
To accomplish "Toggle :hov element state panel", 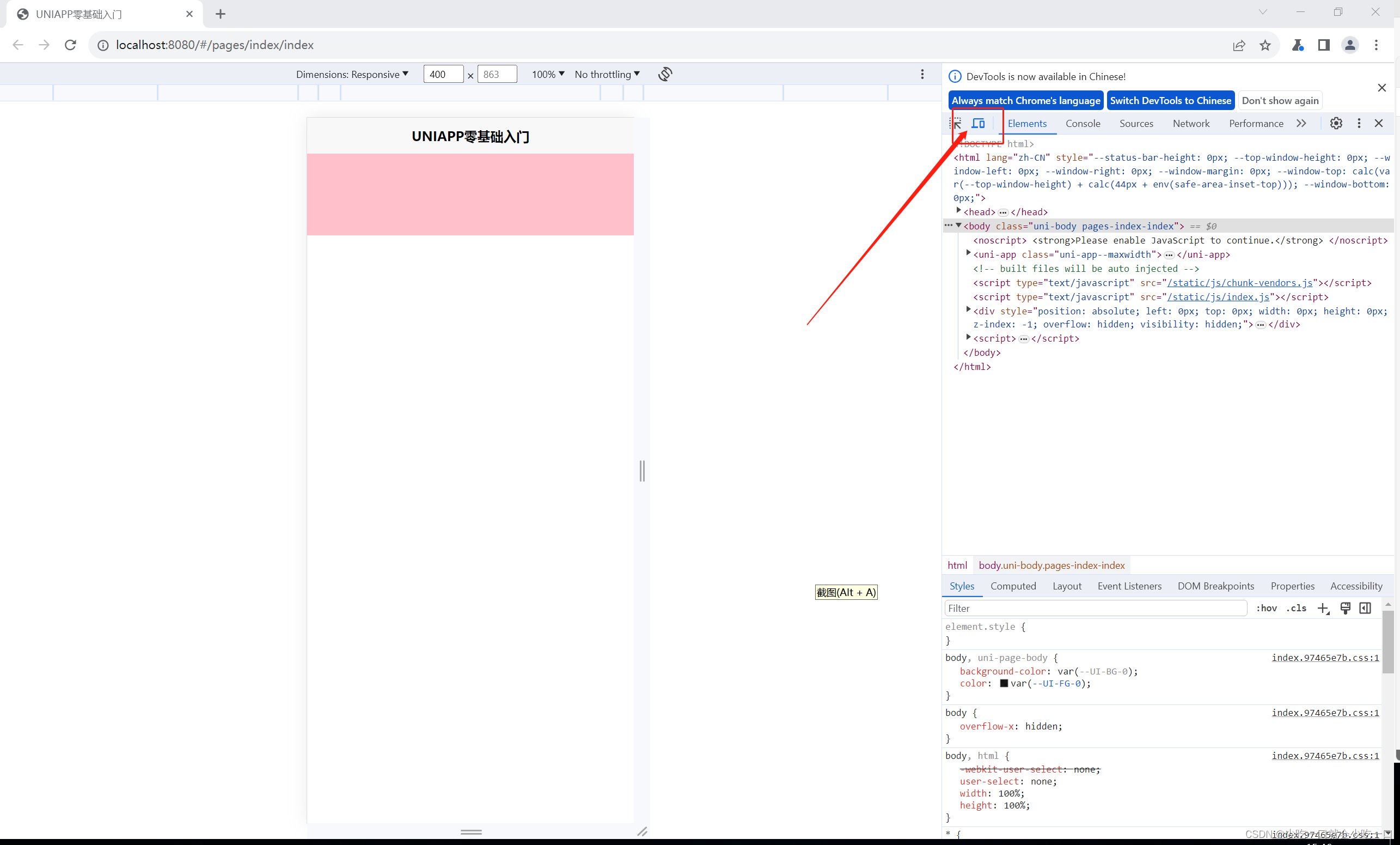I will tap(1267, 609).
